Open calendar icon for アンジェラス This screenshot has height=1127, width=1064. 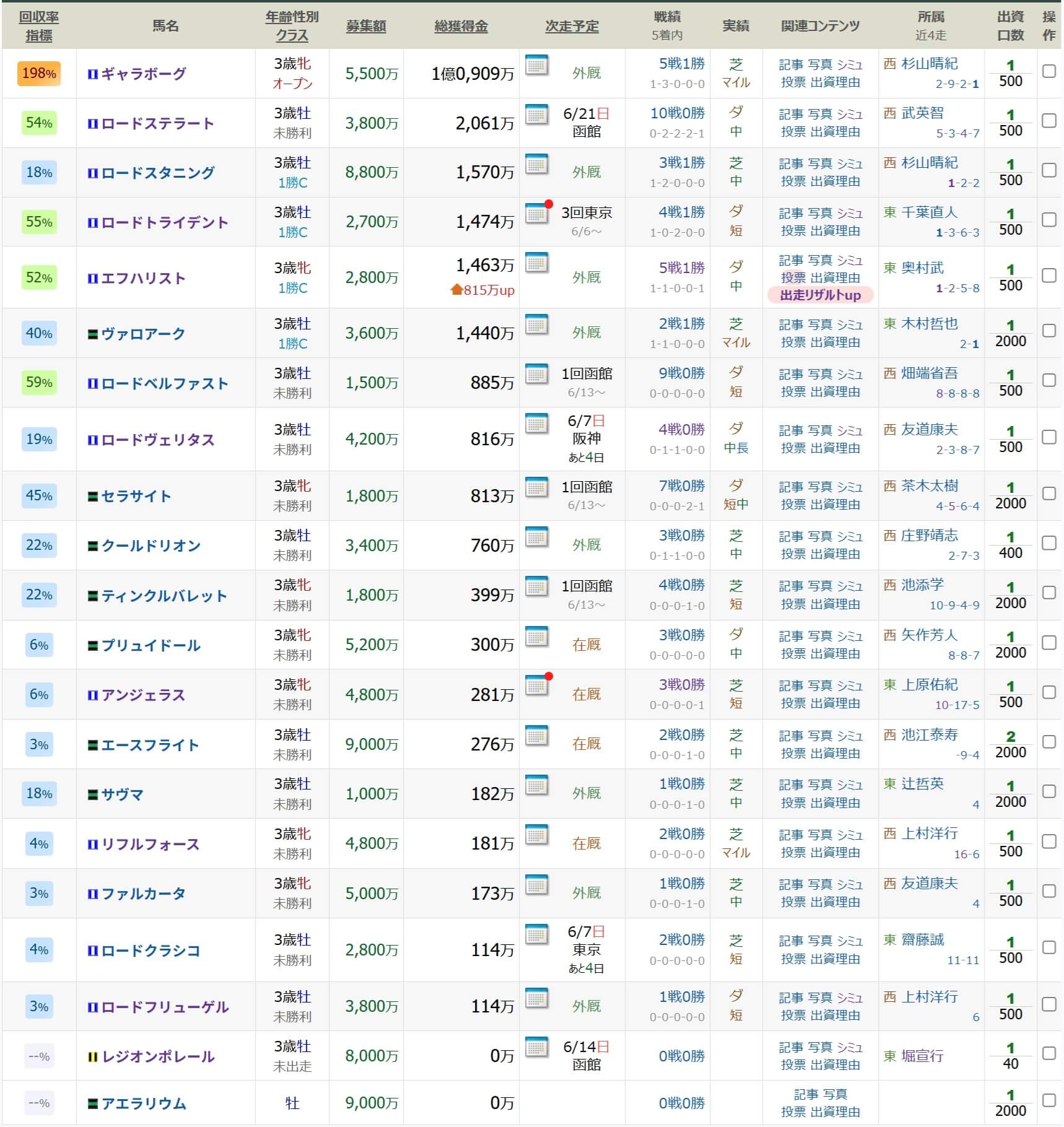pos(536,685)
